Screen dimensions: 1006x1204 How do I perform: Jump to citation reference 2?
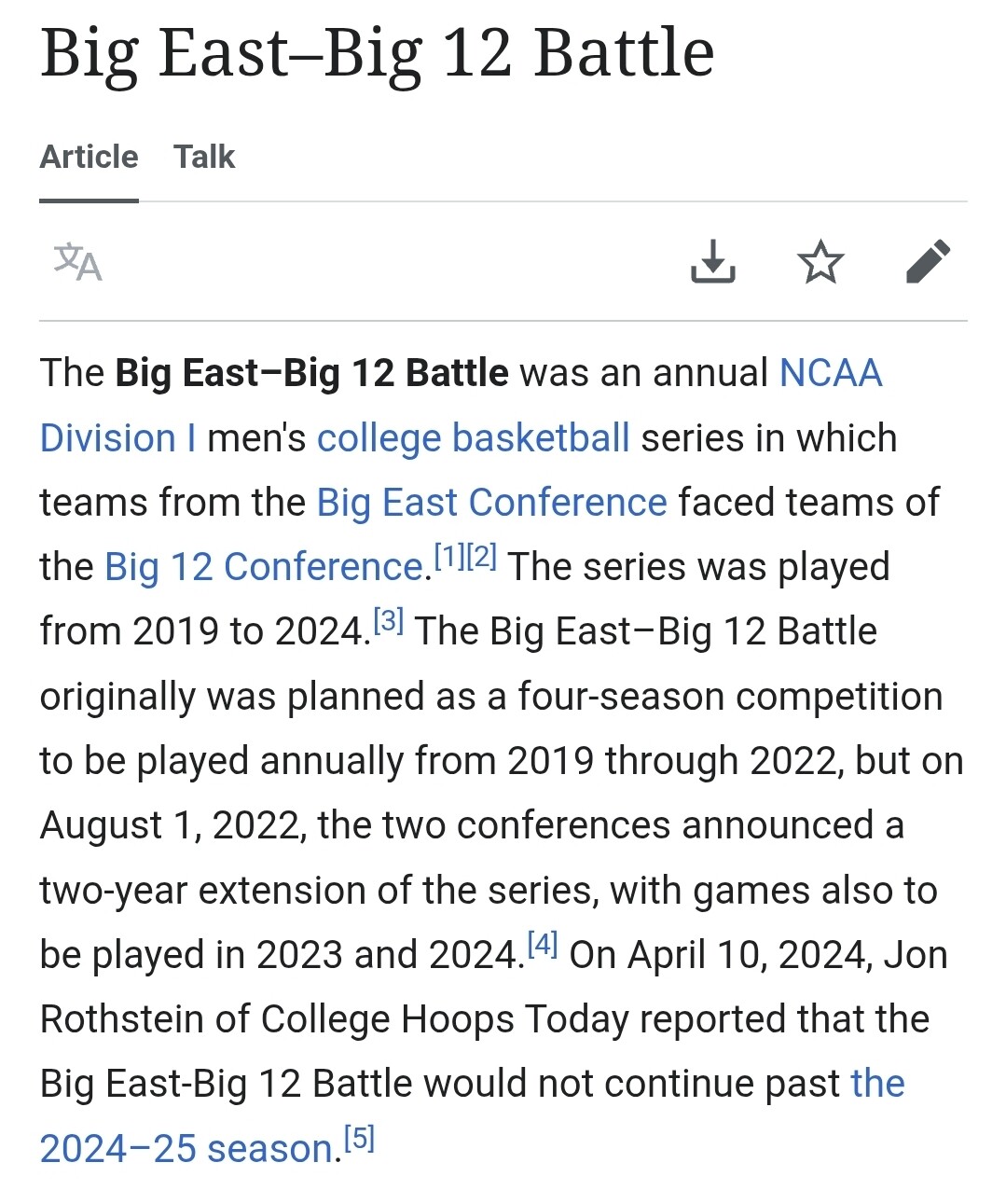click(x=482, y=558)
